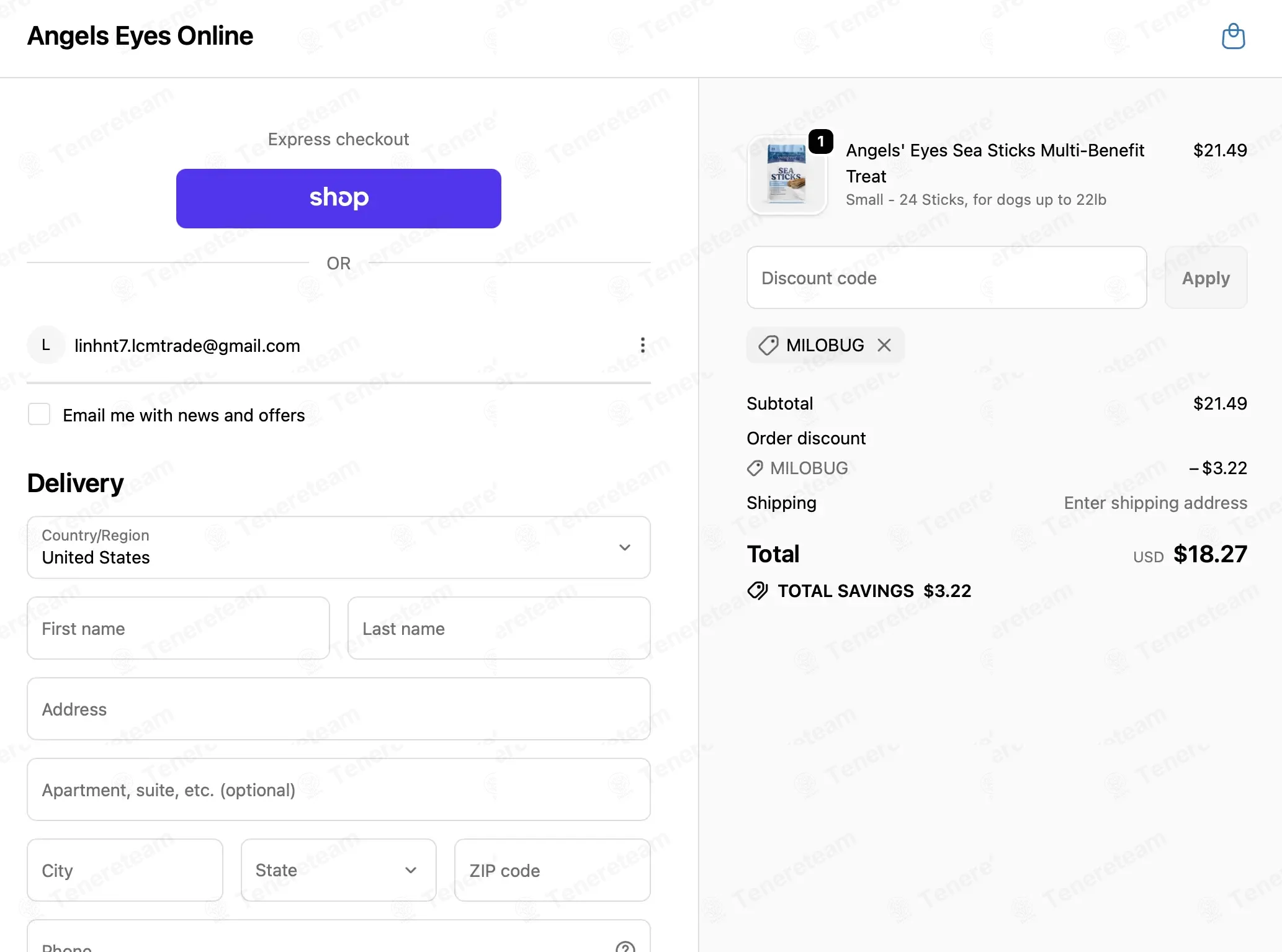The width and height of the screenshot is (1282, 952).
Task: Select the Address input field
Action: [x=338, y=709]
